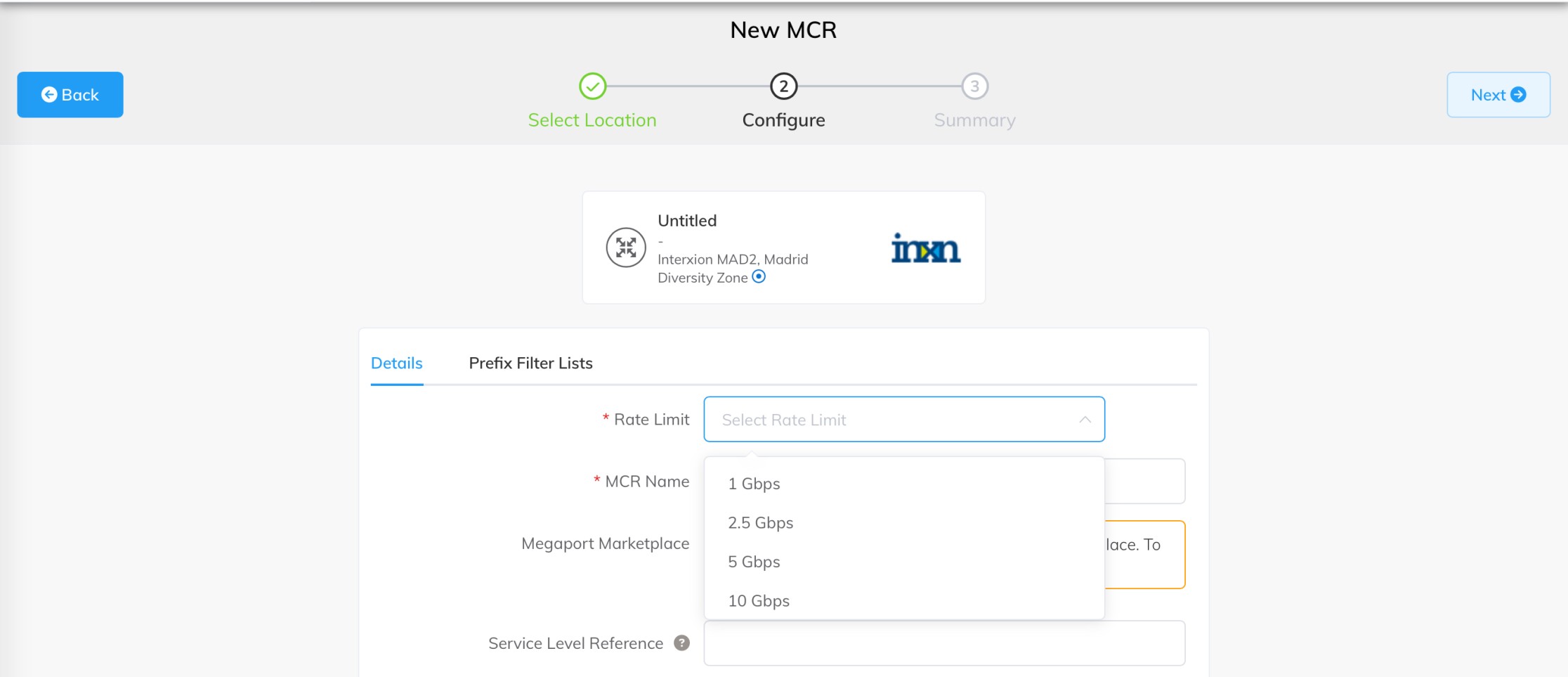Focus the Service Level Reference input field

pyautogui.click(x=944, y=643)
